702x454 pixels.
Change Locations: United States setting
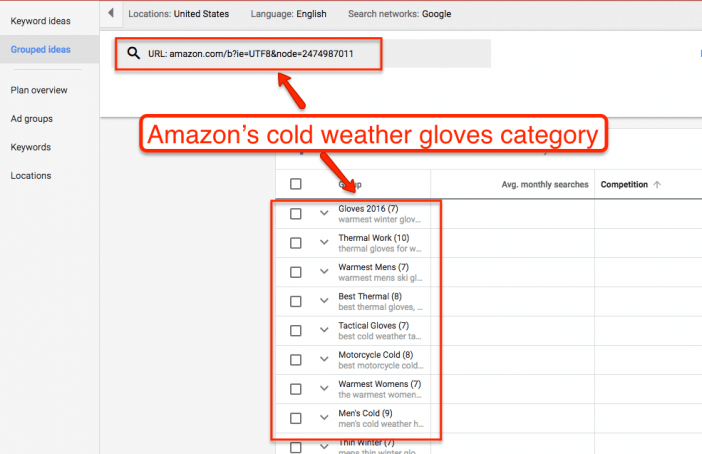(x=179, y=14)
